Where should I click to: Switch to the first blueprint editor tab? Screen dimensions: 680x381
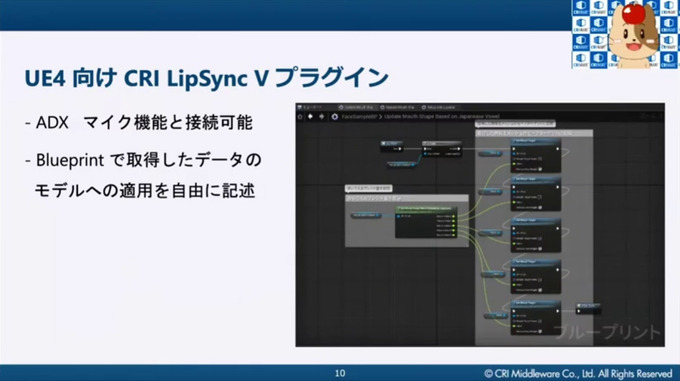[357, 107]
